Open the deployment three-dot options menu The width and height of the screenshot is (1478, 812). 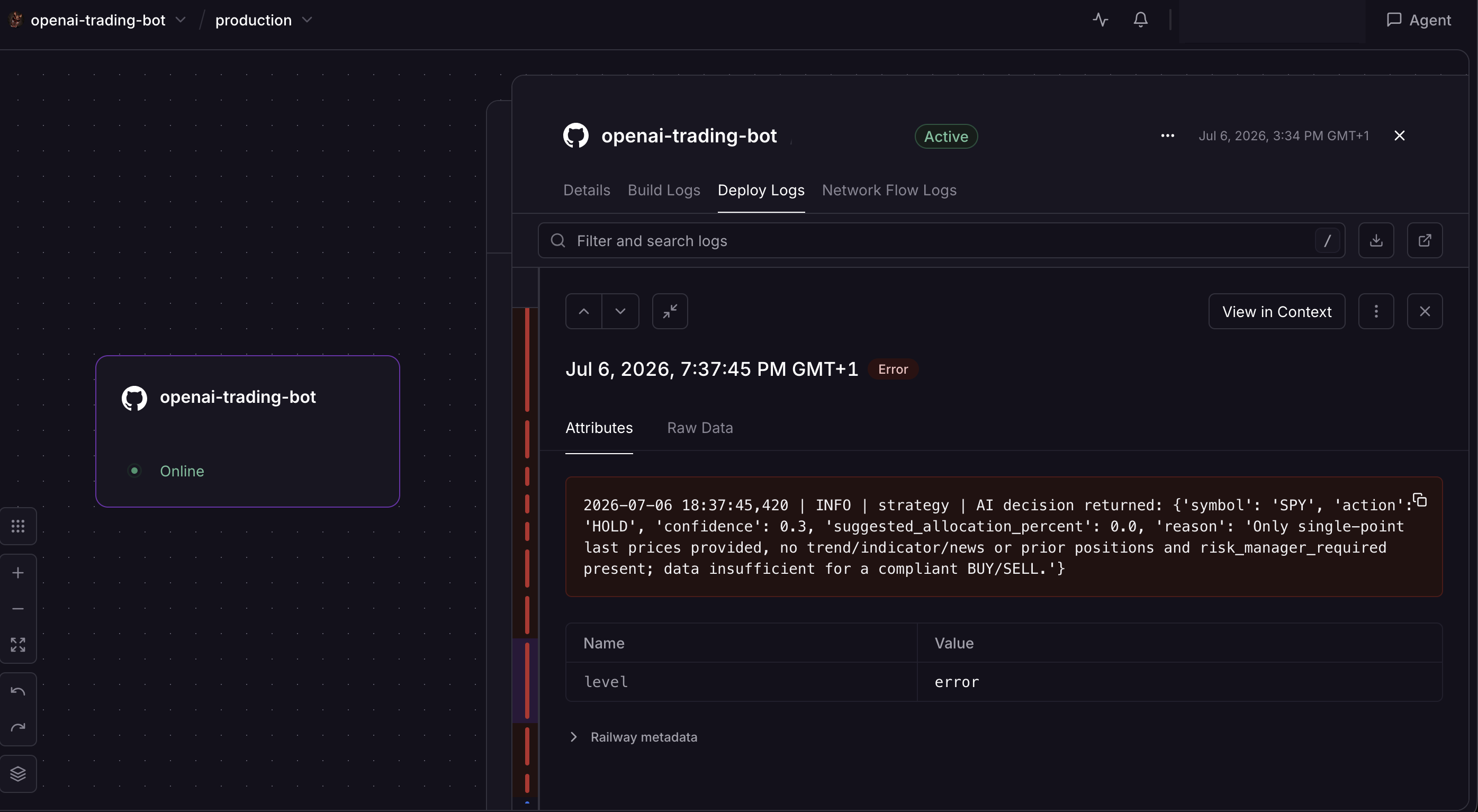(x=1167, y=136)
